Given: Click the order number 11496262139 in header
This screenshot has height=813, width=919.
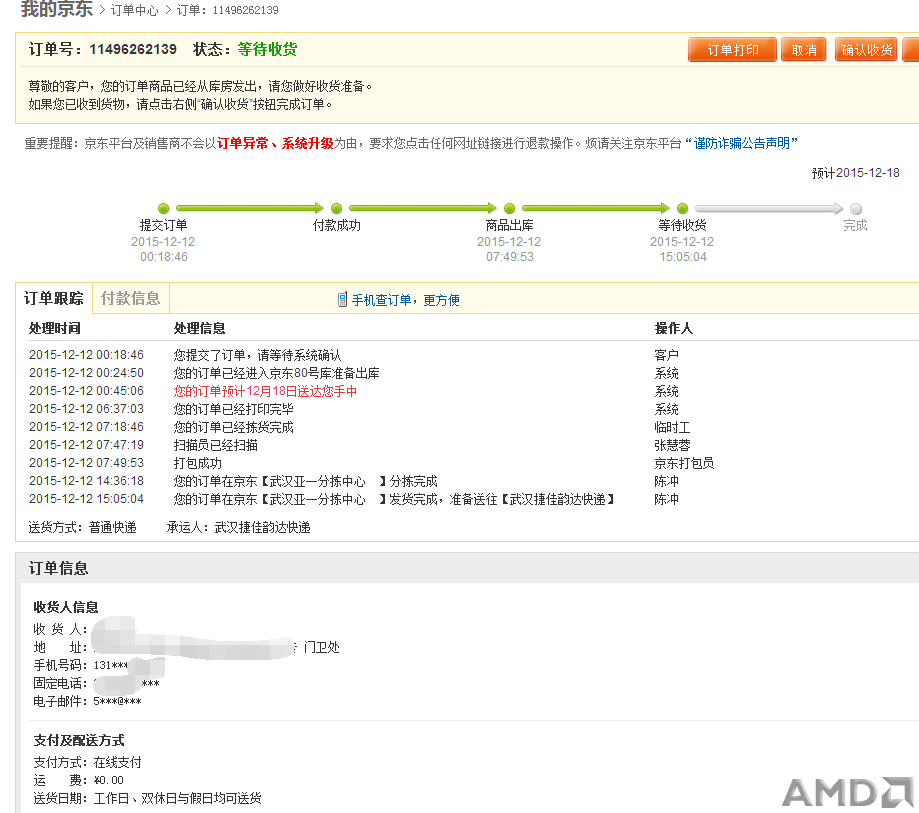Looking at the screenshot, I should pos(133,49).
